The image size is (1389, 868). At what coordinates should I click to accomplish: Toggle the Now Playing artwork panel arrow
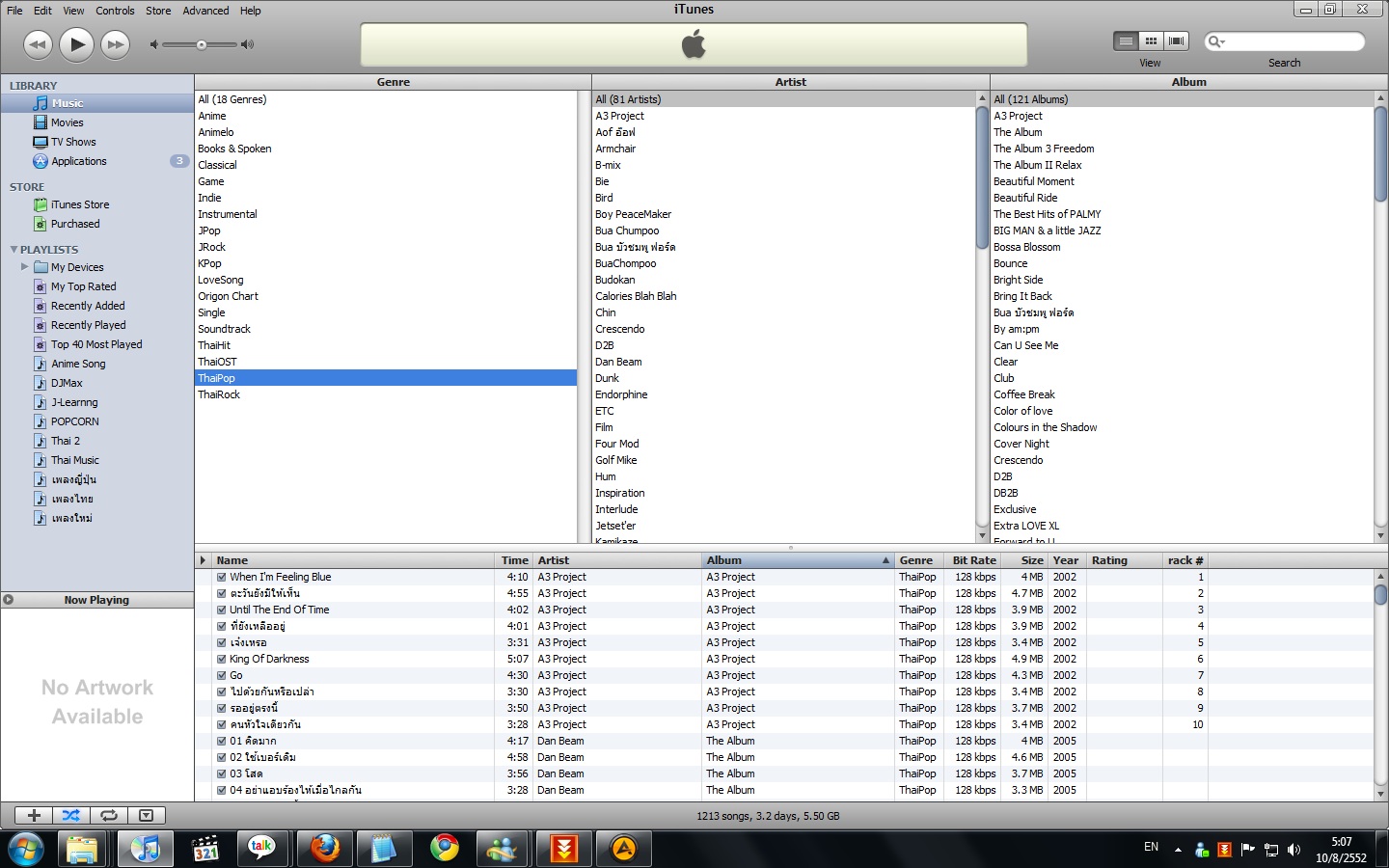[8, 599]
